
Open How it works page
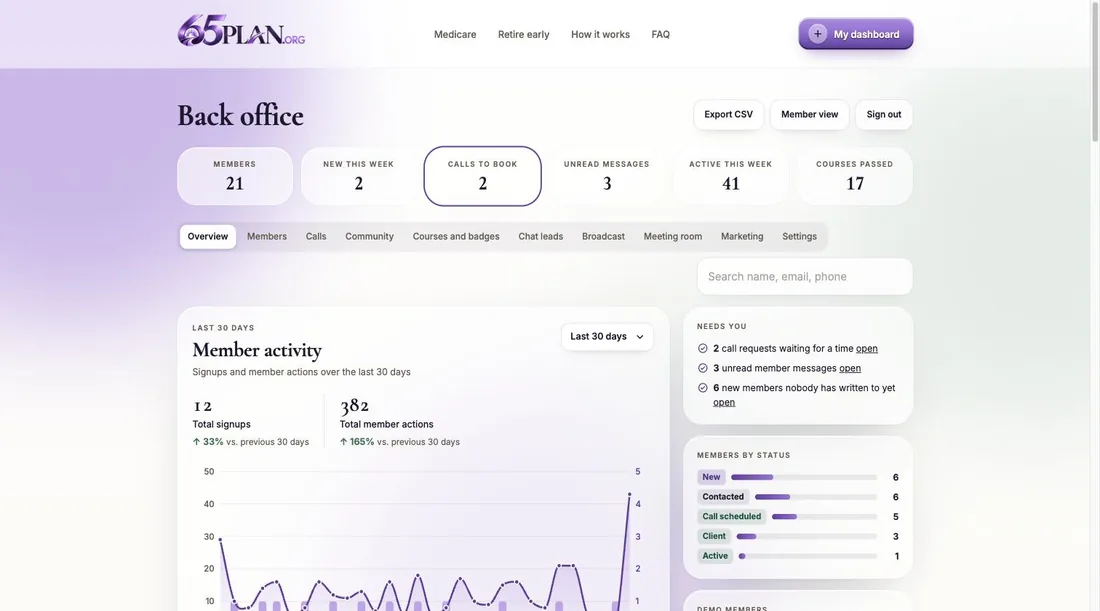tap(600, 34)
